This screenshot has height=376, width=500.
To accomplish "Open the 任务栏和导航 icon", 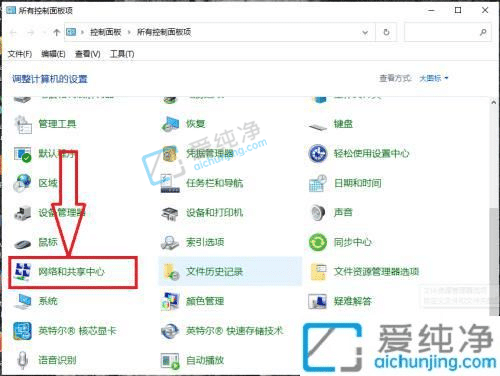I will (x=170, y=183).
